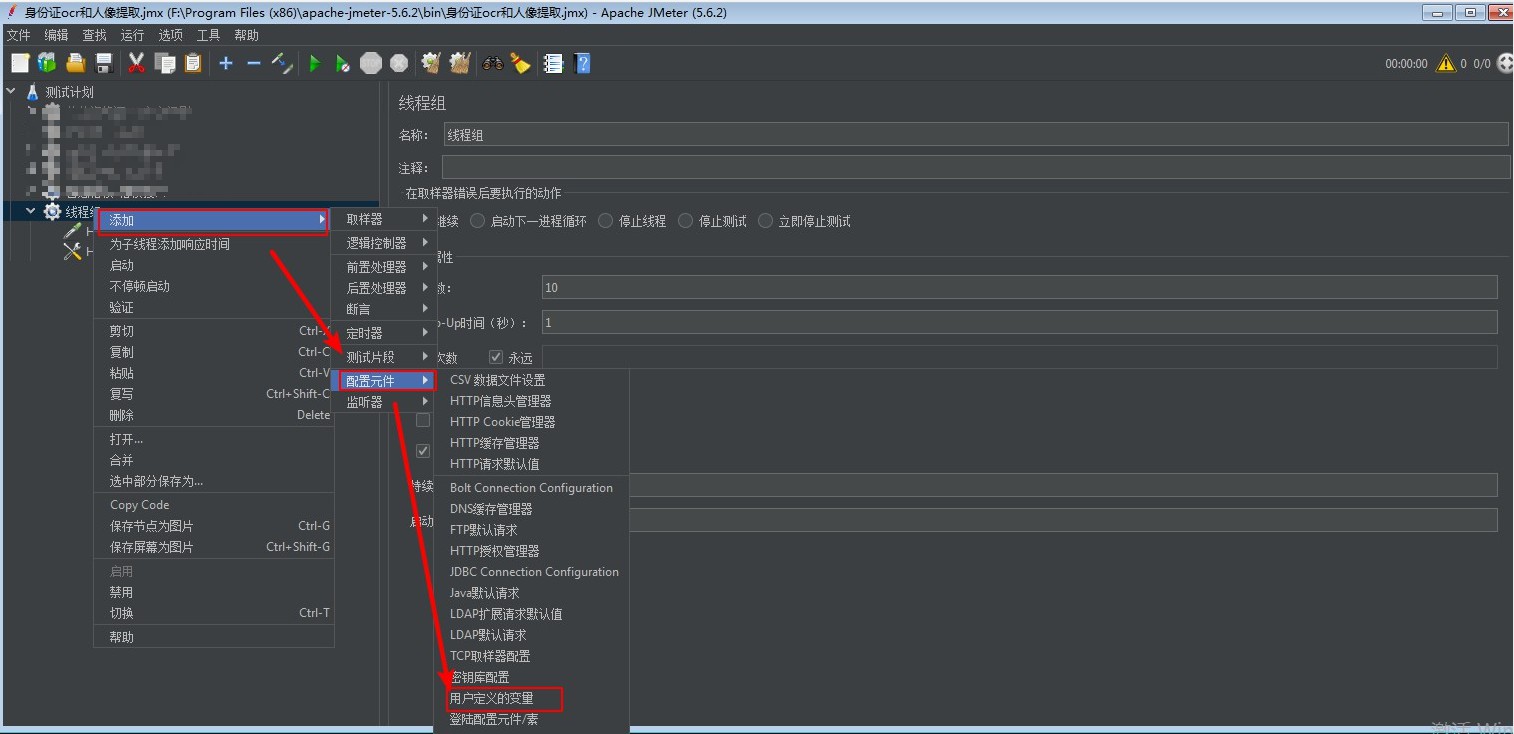Expand the 取样器 submenu
Viewport: 1514px width, 734px height.
pos(384,219)
